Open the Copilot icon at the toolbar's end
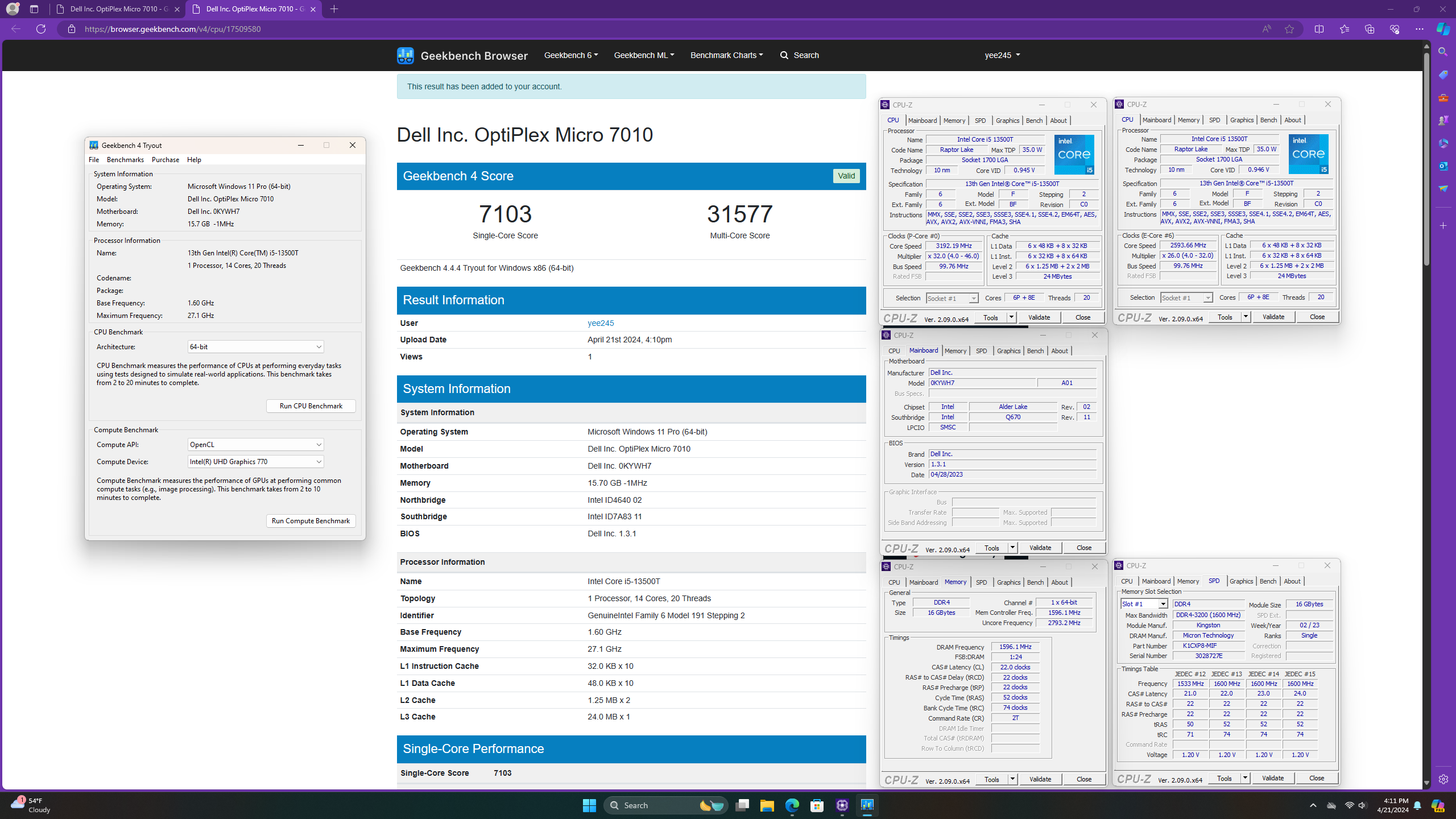The height and width of the screenshot is (819, 1456). [1443, 29]
